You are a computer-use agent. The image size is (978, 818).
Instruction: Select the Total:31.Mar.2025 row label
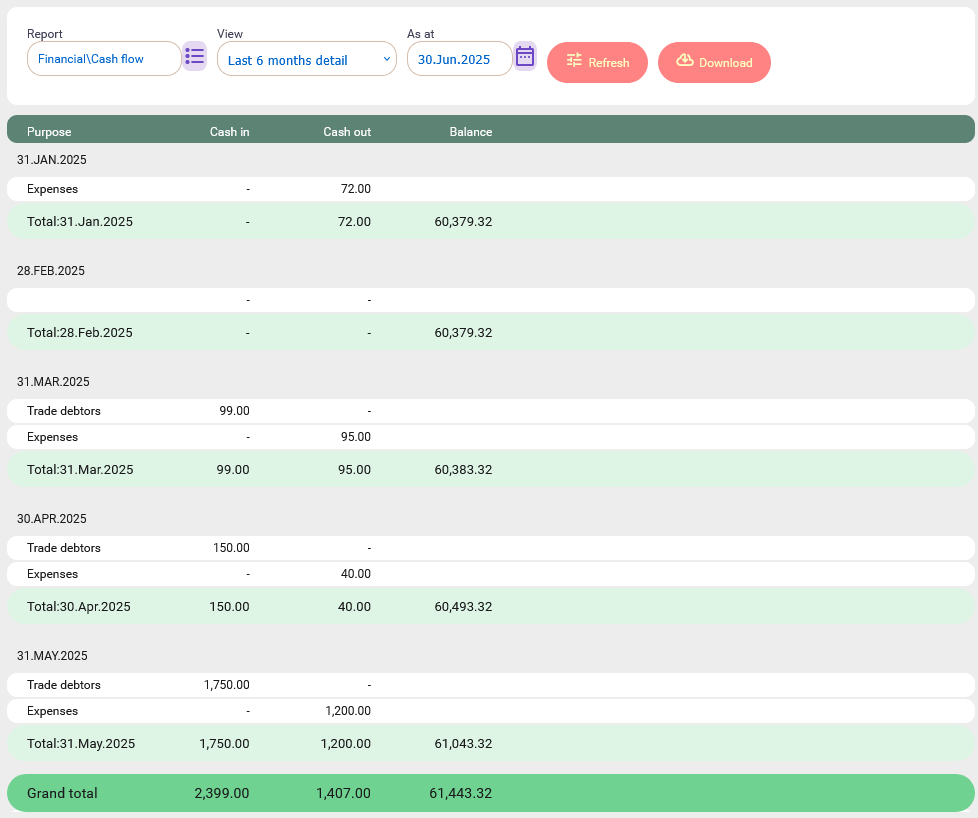pos(80,470)
